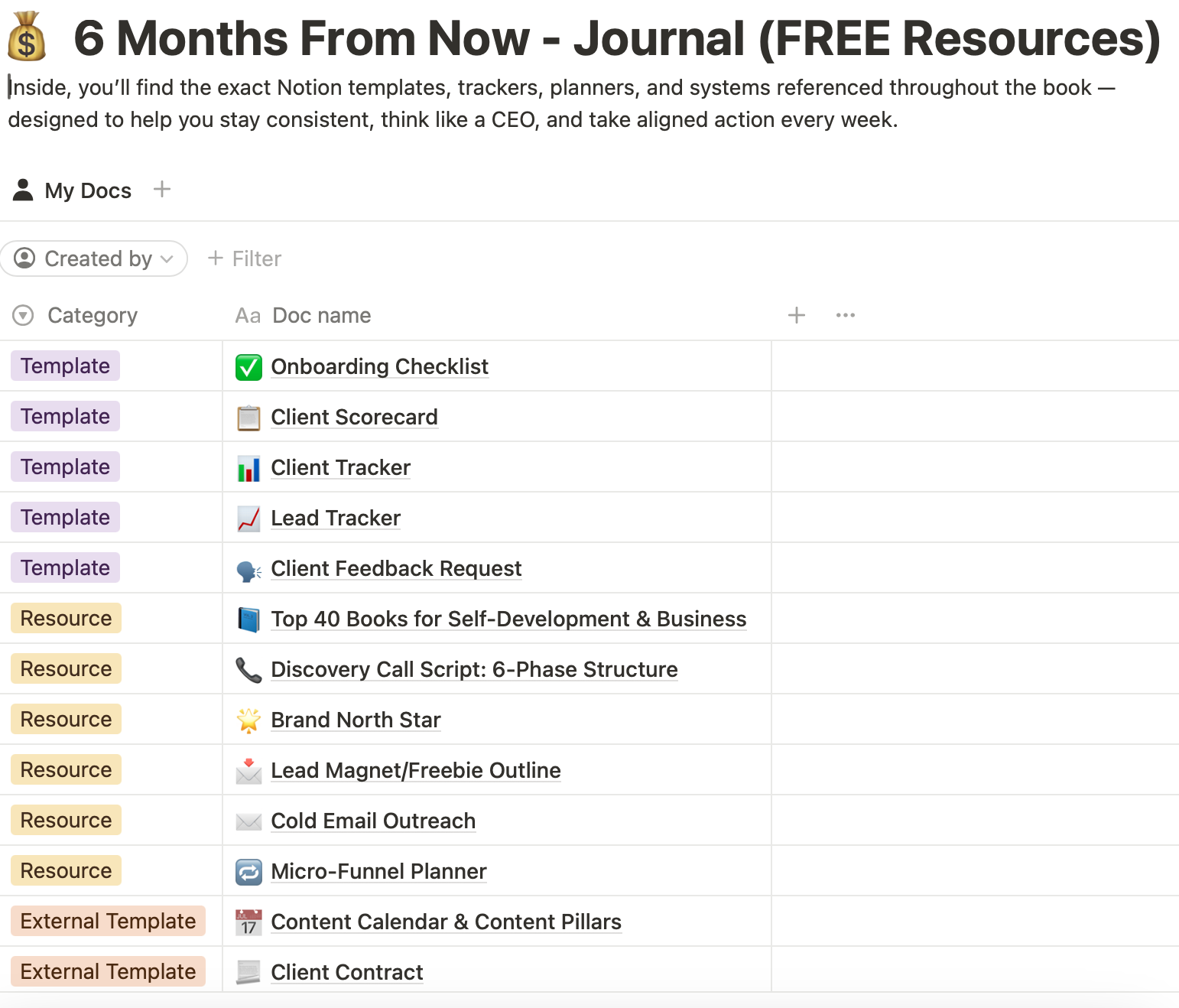Click the green checkmark icon beside Onboarding Checklist

click(248, 367)
